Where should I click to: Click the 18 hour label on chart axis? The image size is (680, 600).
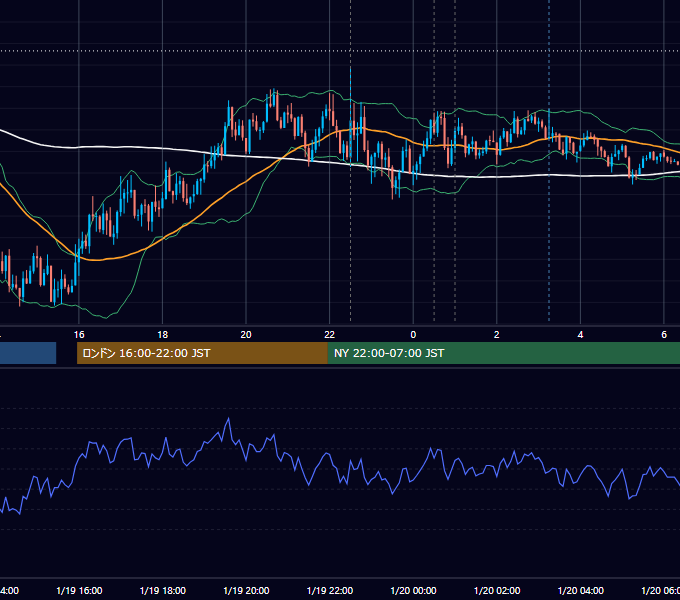163,335
